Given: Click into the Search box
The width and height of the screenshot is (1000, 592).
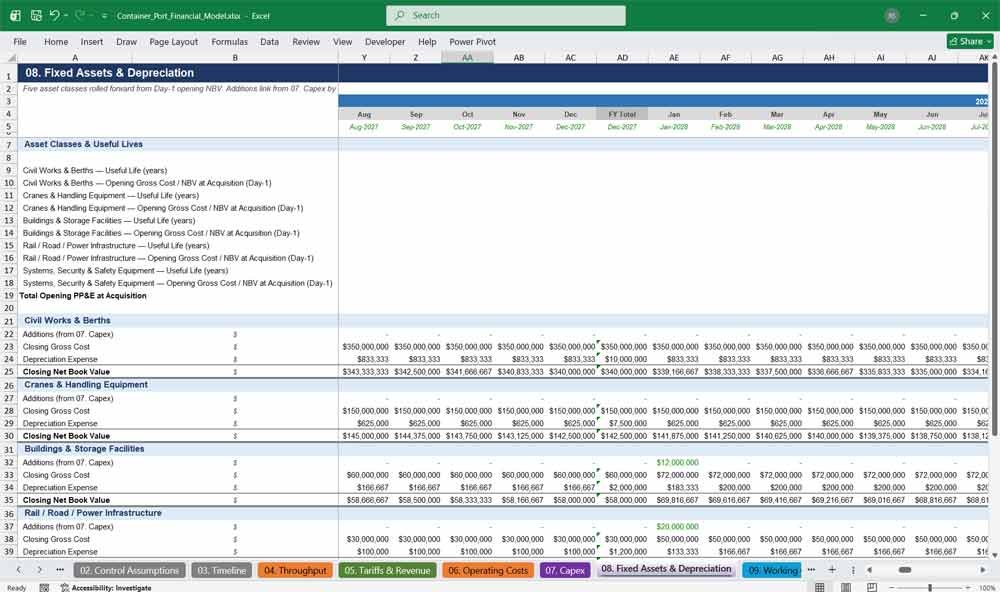Looking at the screenshot, I should [506, 15].
